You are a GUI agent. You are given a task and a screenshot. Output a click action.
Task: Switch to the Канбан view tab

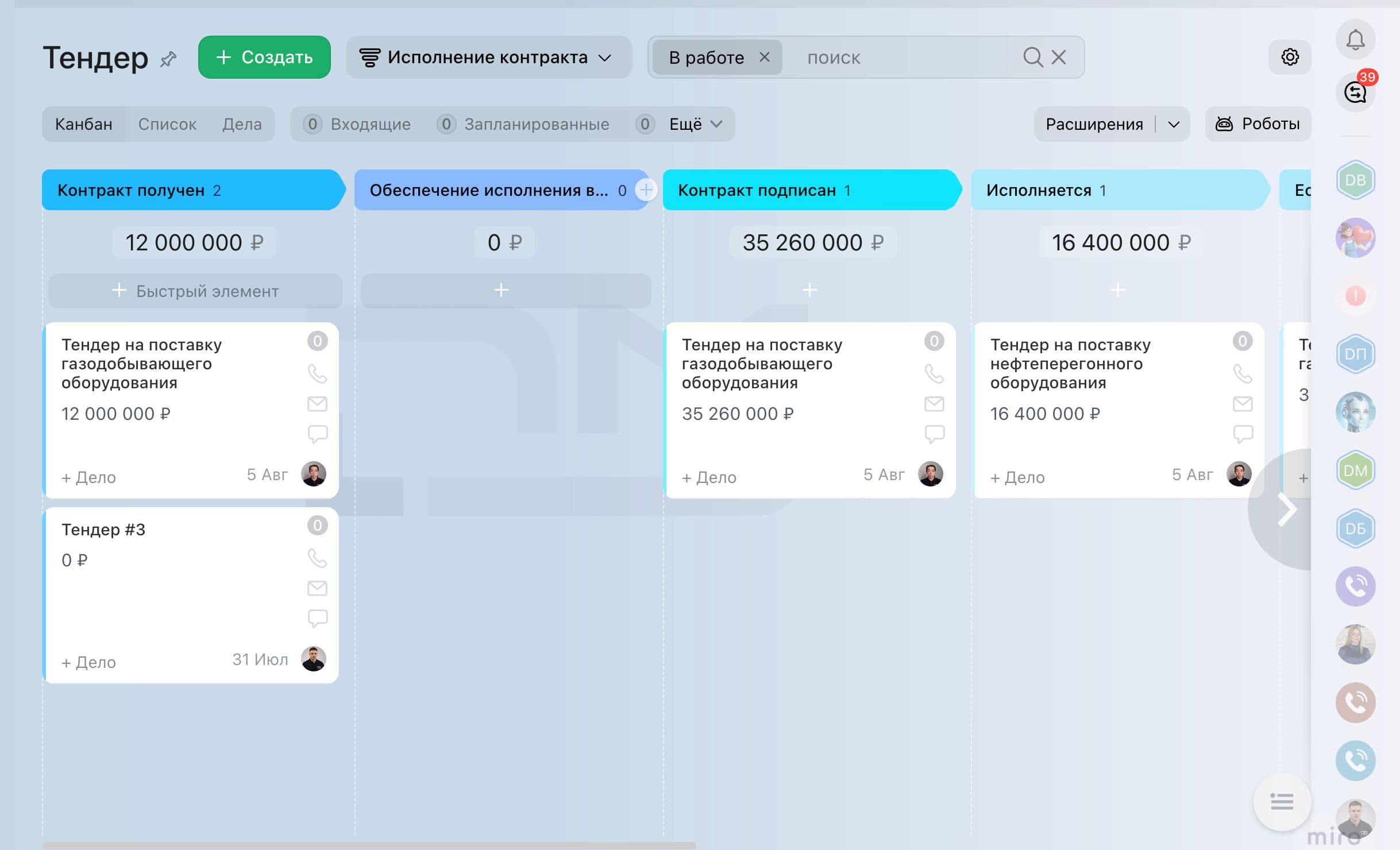(84, 124)
